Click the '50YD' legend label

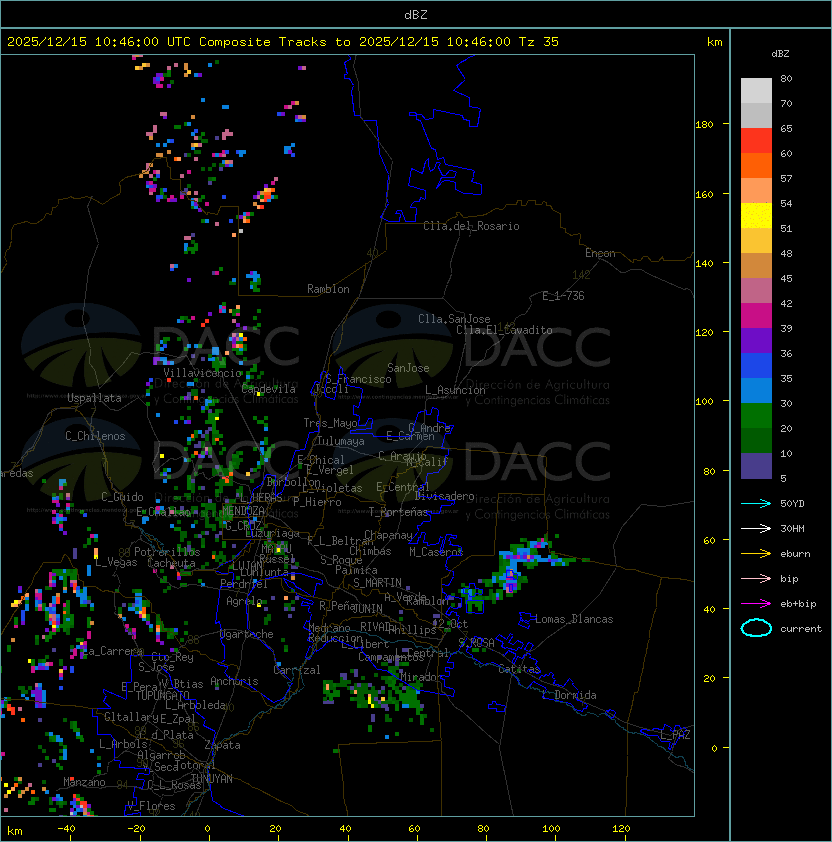(792, 504)
